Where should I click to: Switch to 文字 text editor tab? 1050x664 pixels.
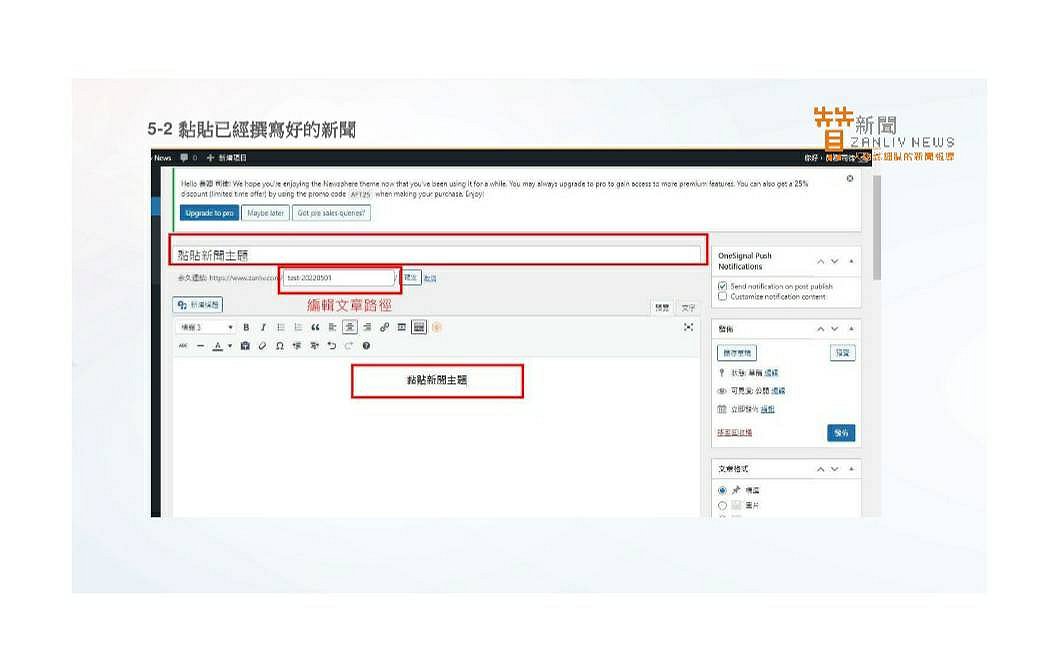[688, 307]
